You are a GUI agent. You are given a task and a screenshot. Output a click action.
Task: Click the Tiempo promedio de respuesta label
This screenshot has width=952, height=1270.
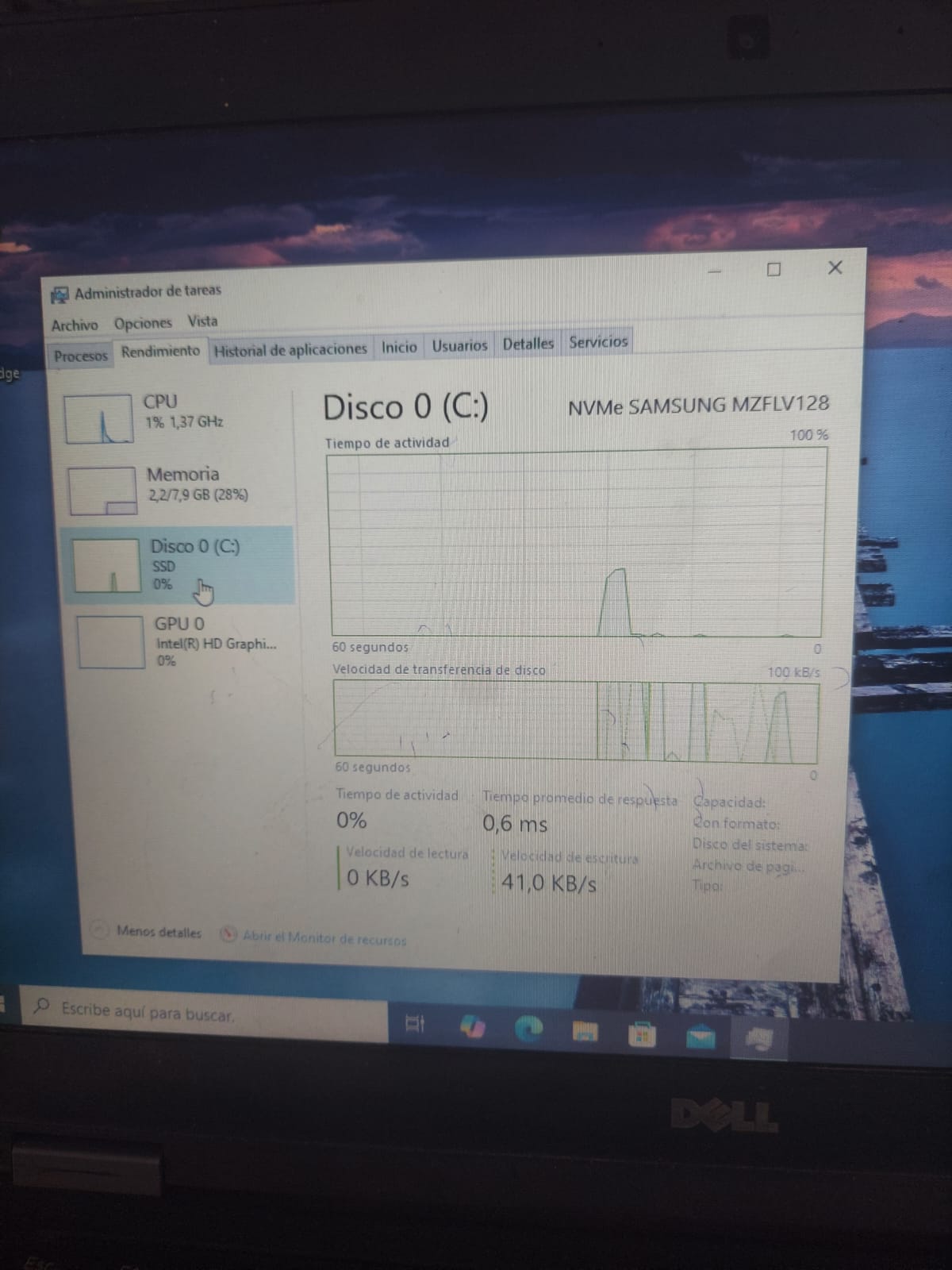coord(580,799)
